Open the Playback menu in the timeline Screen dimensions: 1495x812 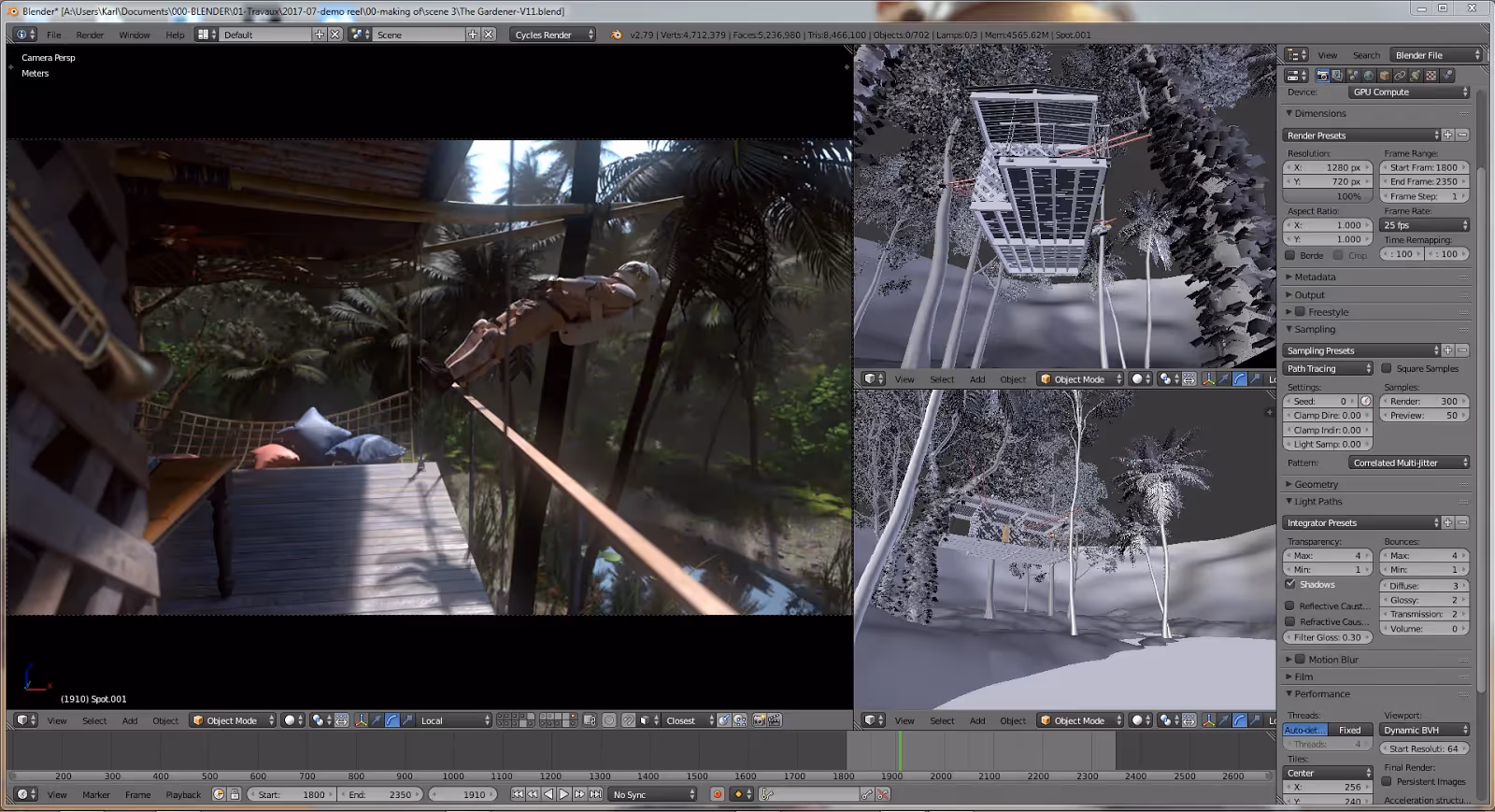183,795
